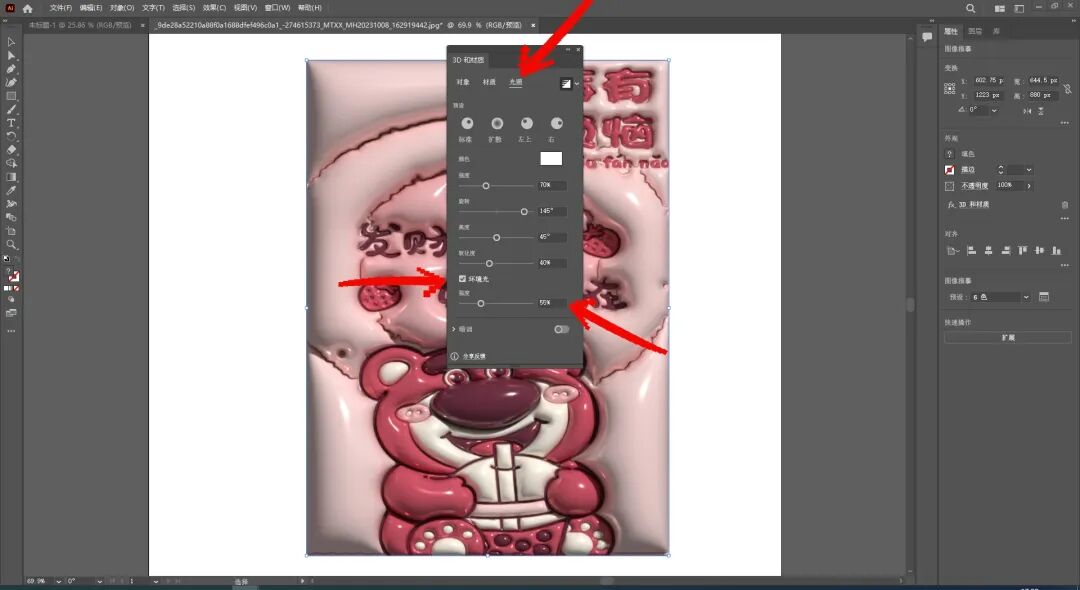
Task: Click the Home icon in top bar
Action: (x=28, y=8)
